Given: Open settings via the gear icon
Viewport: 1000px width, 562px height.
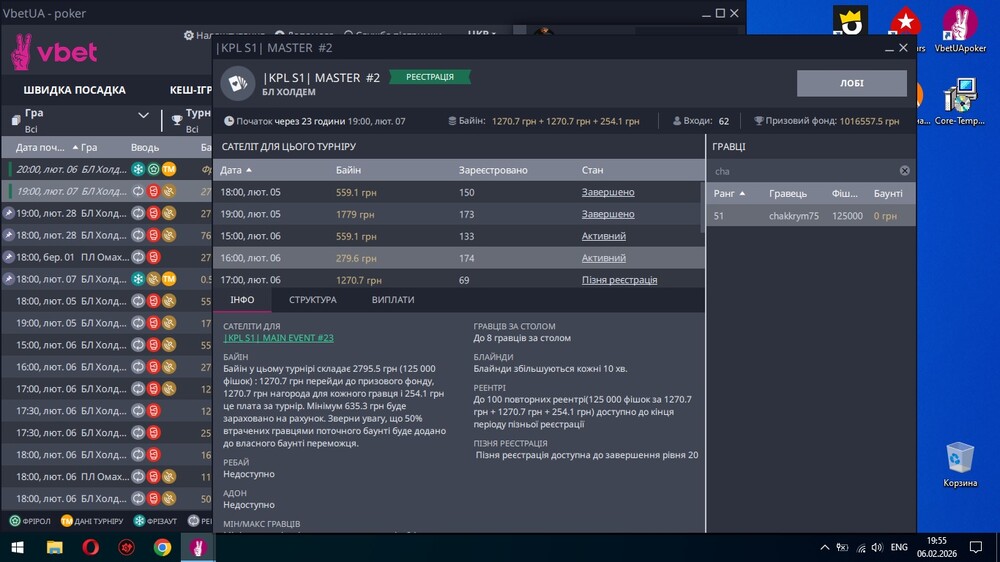Looking at the screenshot, I should coord(188,35).
